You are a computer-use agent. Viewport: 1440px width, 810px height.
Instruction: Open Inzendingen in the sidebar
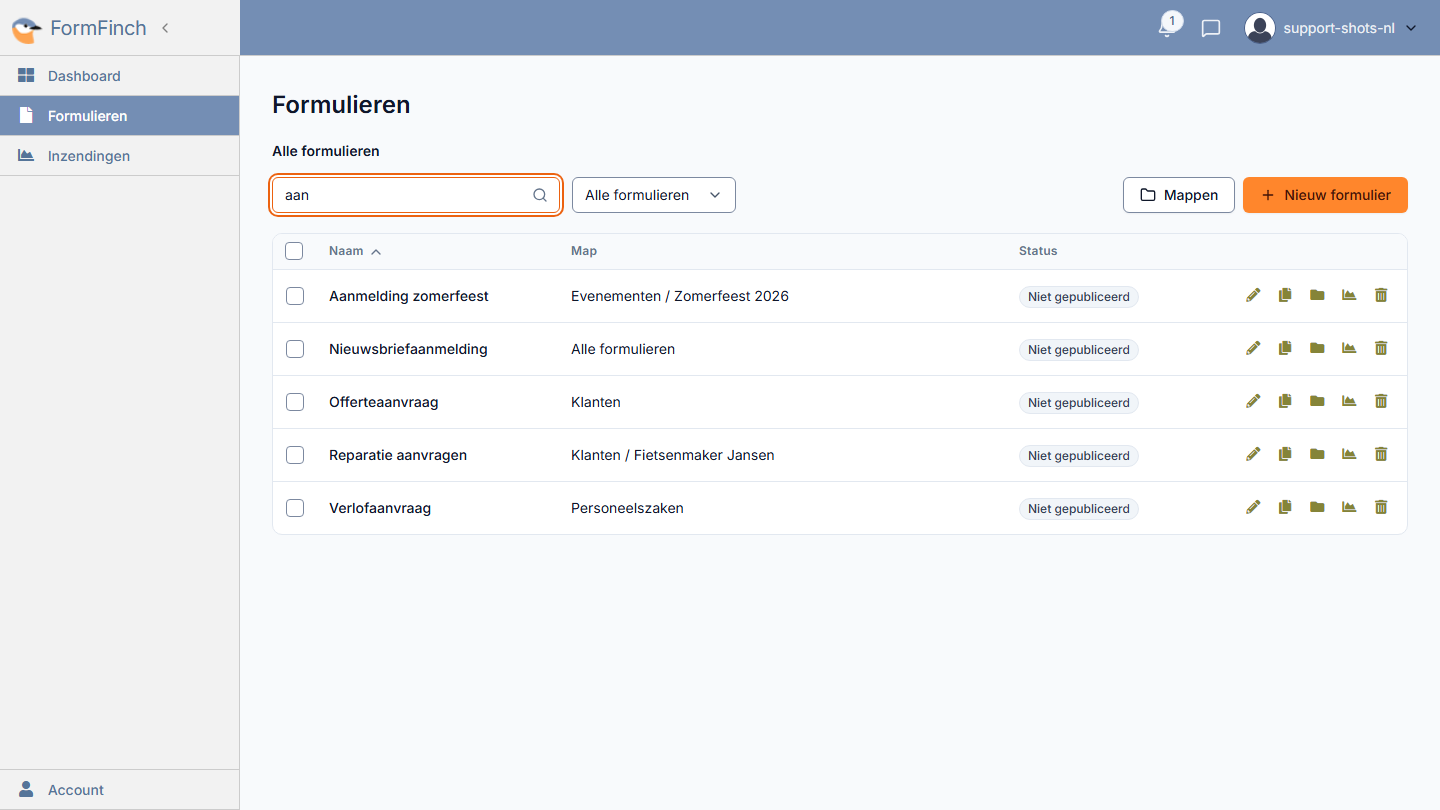(120, 156)
